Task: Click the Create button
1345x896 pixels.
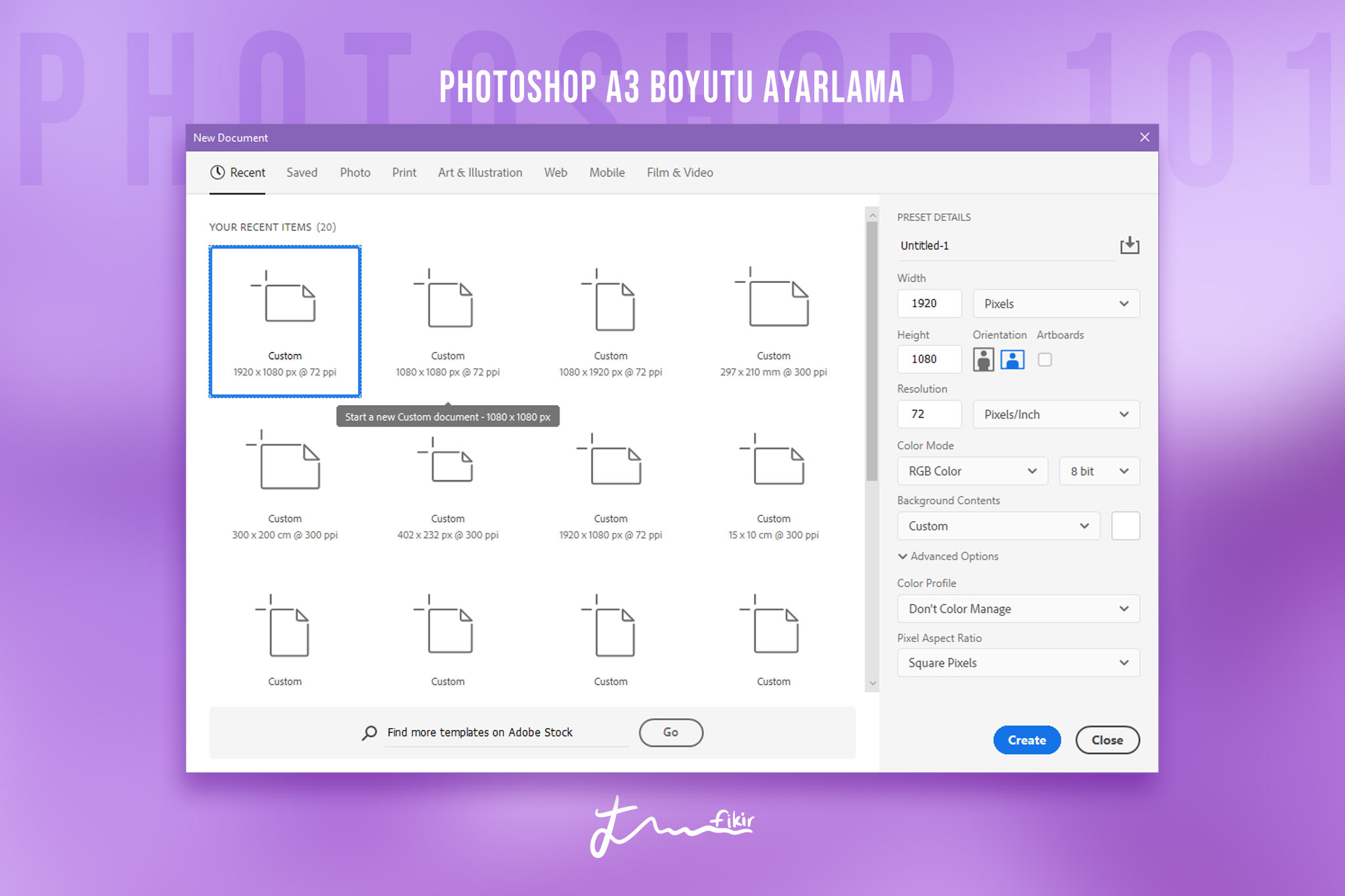Action: (x=1026, y=740)
